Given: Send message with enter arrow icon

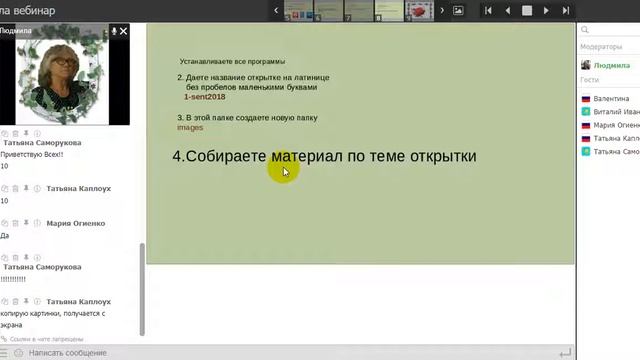Looking at the screenshot, I should [565, 353].
